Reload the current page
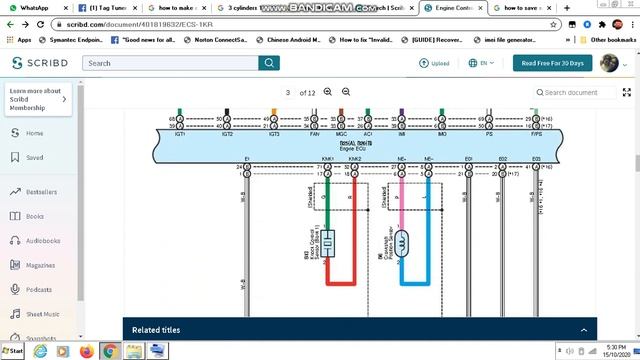The image size is (640, 360). tap(40, 24)
